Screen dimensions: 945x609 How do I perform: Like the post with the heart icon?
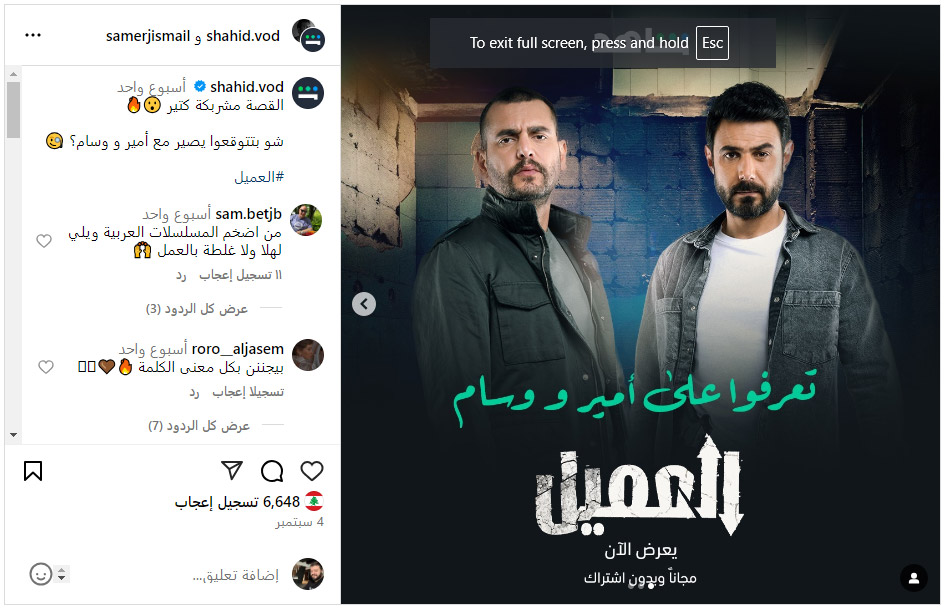click(312, 471)
